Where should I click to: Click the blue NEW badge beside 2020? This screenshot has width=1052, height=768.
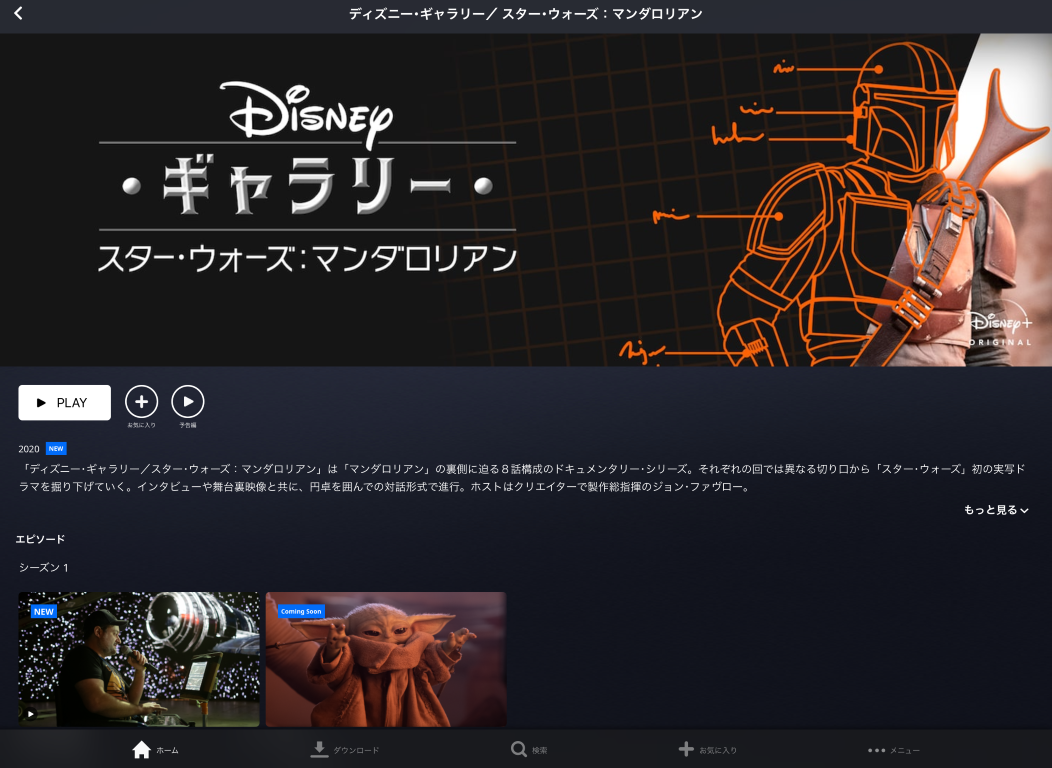pyautogui.click(x=56, y=449)
